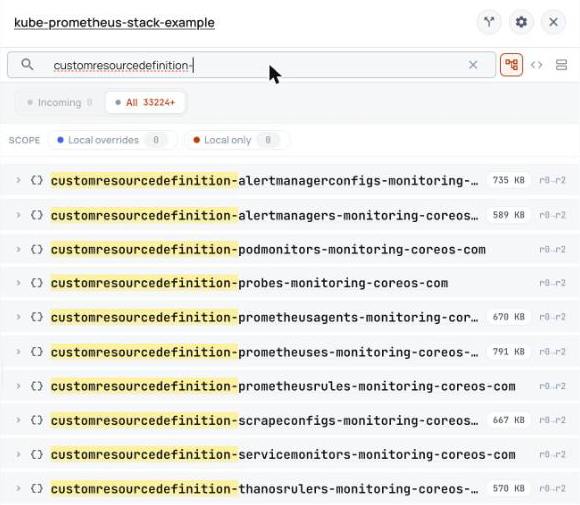The height and width of the screenshot is (505, 580).
Task: Switch to the Incoming tab
Action: [x=59, y=102]
